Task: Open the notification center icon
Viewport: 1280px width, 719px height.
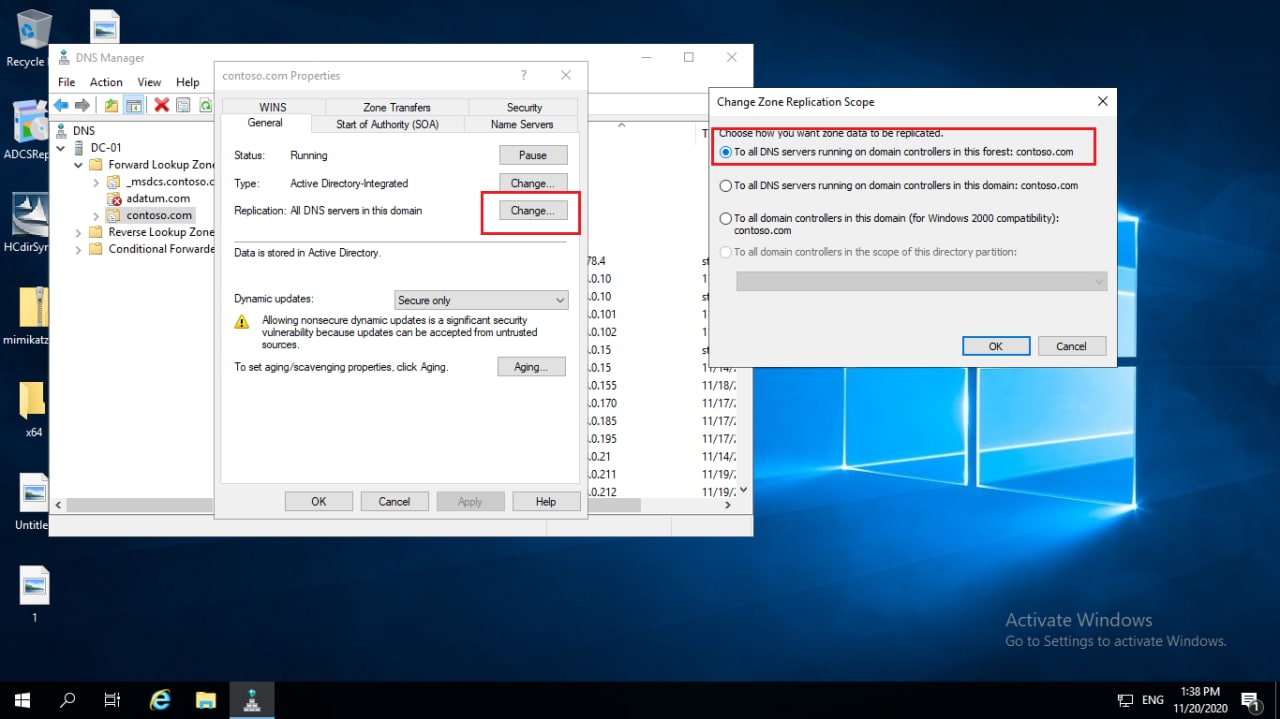Action: tap(1251, 700)
